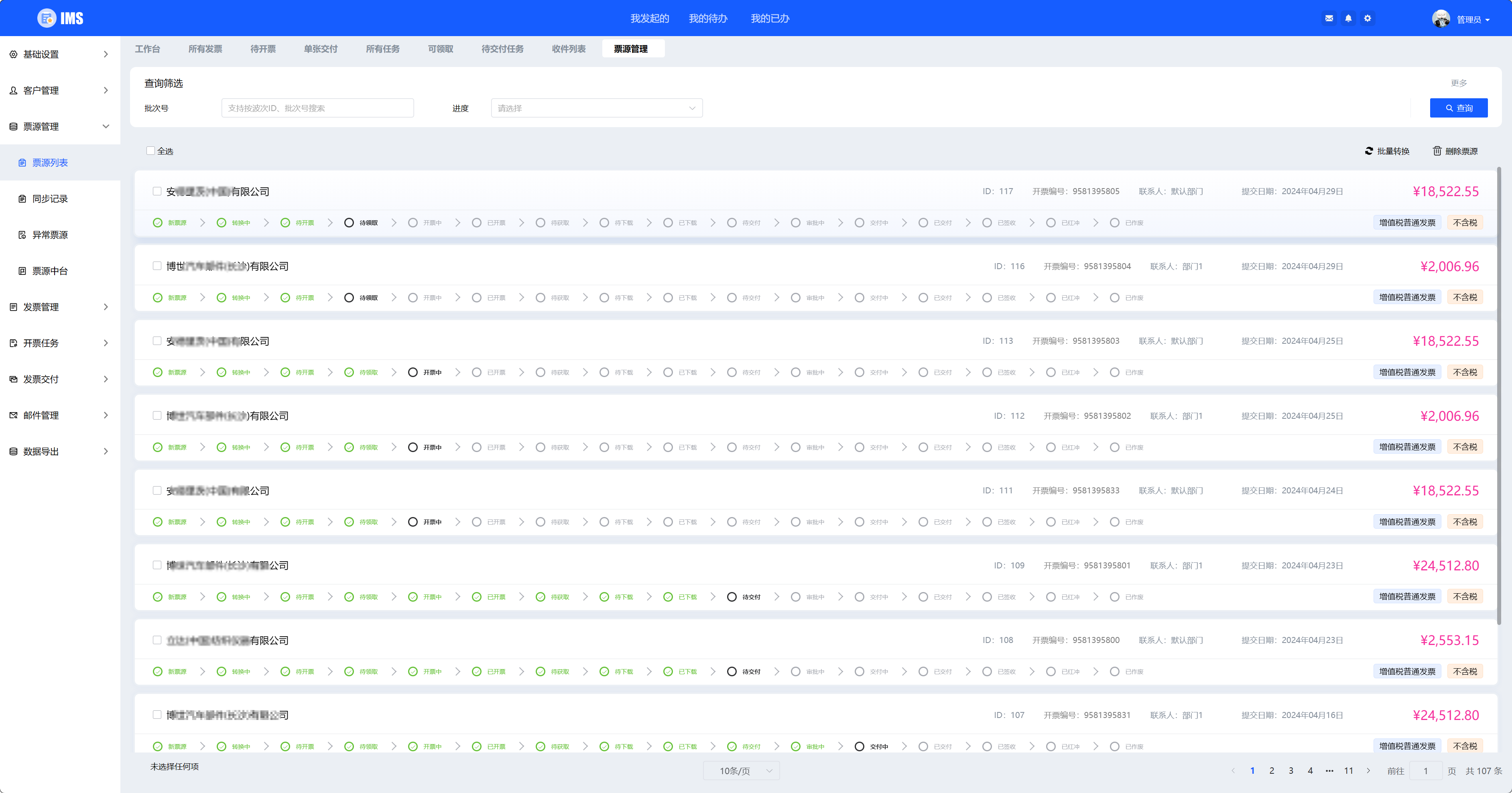Click the batch convert refresh icon
The width and height of the screenshot is (1512, 793).
pyautogui.click(x=1369, y=151)
